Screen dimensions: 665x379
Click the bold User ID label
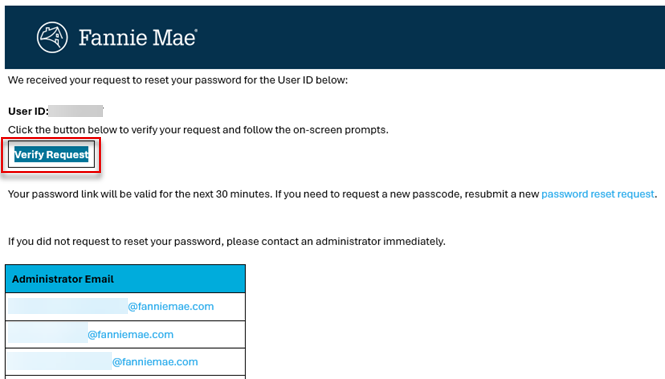[x=28, y=111]
